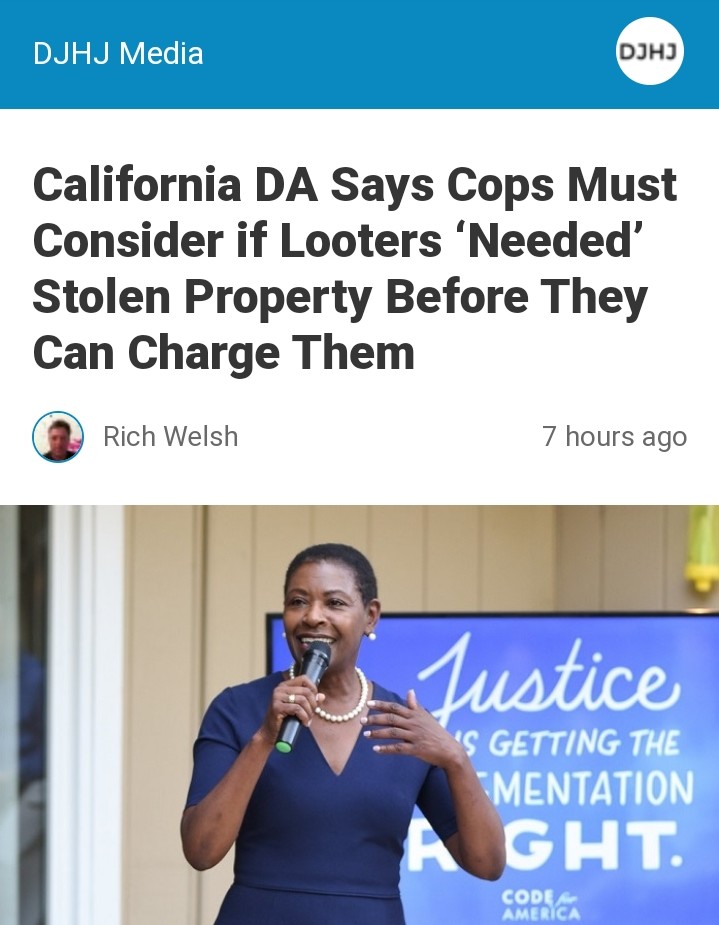This screenshot has width=719, height=925.
Task: Open the California DA article headline
Action: [355, 268]
